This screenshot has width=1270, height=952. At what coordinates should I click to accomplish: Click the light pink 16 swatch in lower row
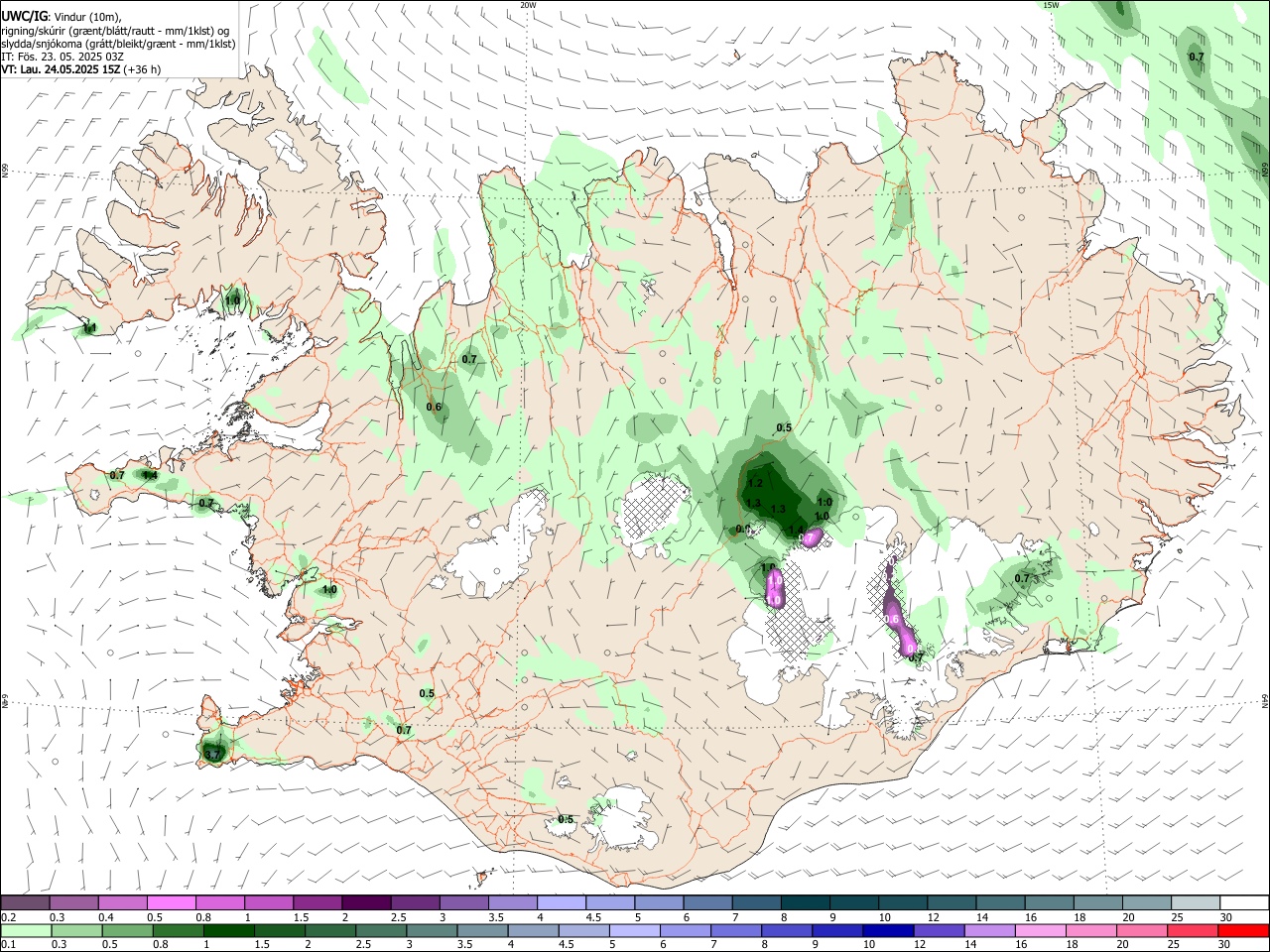tap(1041, 931)
